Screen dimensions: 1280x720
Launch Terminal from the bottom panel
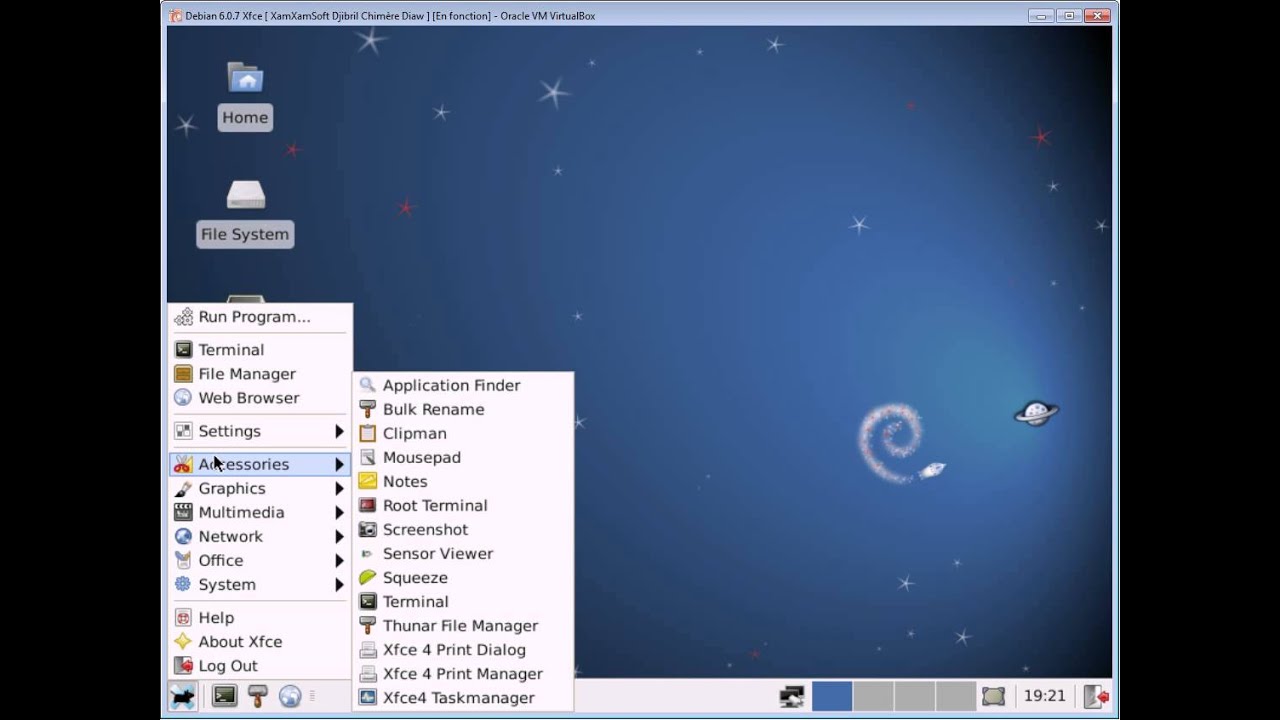225,696
